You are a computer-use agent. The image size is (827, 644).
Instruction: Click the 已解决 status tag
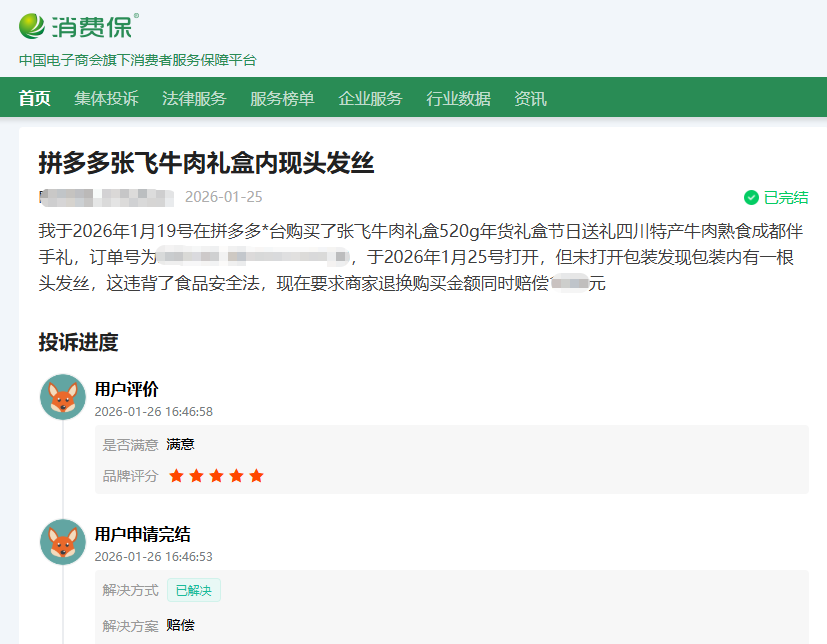[x=194, y=590]
